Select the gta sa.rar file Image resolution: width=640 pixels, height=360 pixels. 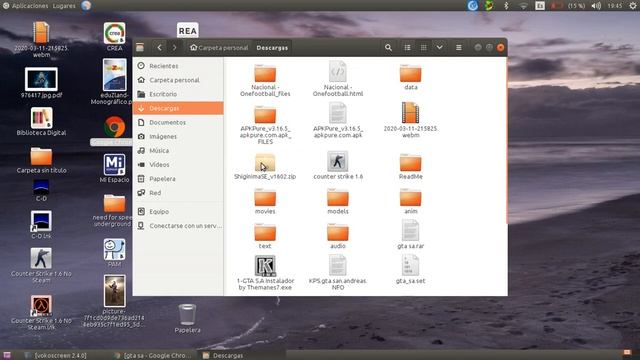tap(411, 234)
